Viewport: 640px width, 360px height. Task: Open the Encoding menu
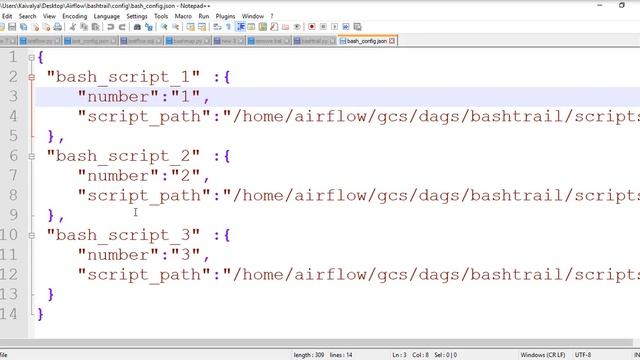pos(75,16)
